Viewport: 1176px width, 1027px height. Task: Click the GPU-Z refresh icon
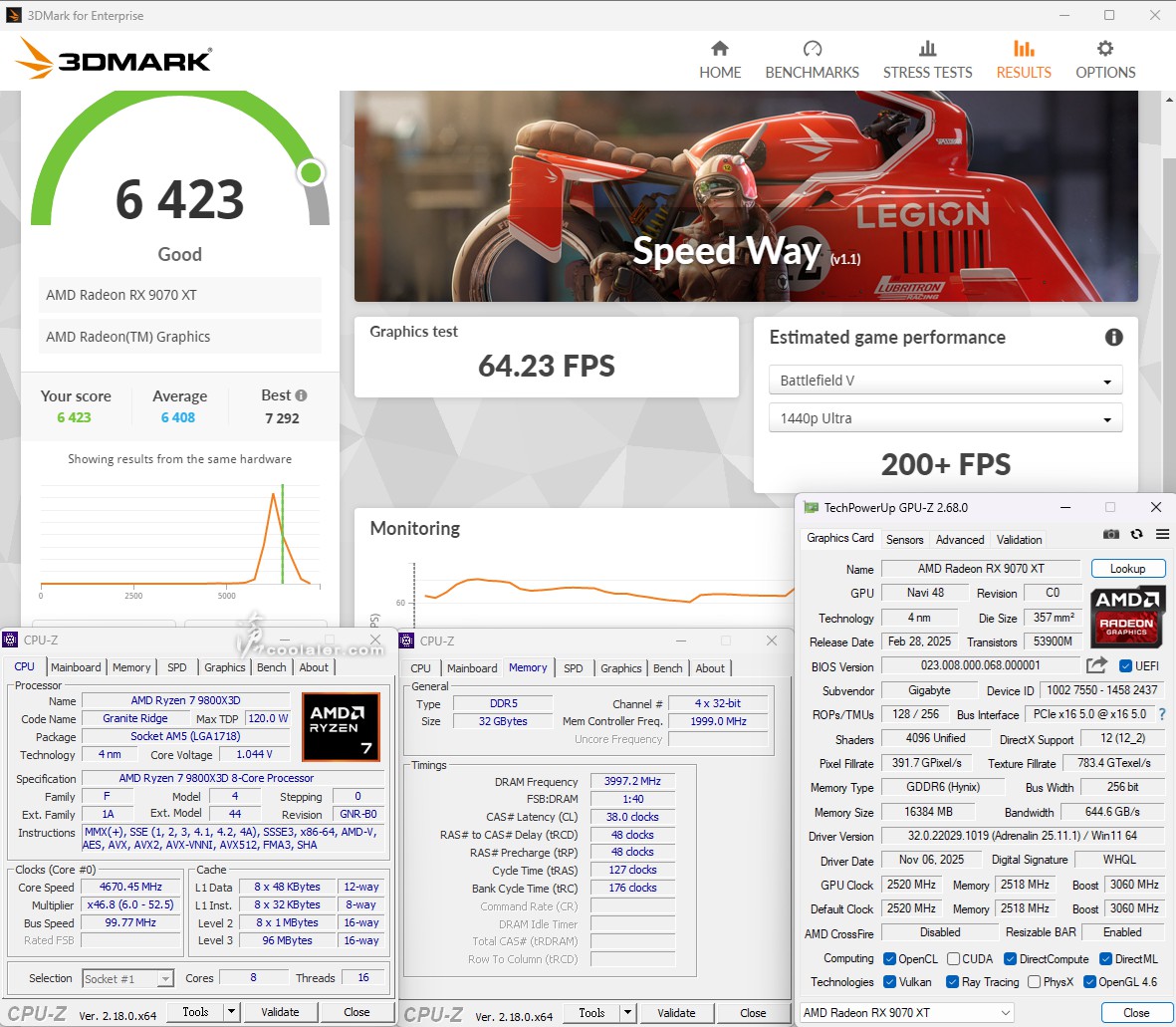[1137, 534]
